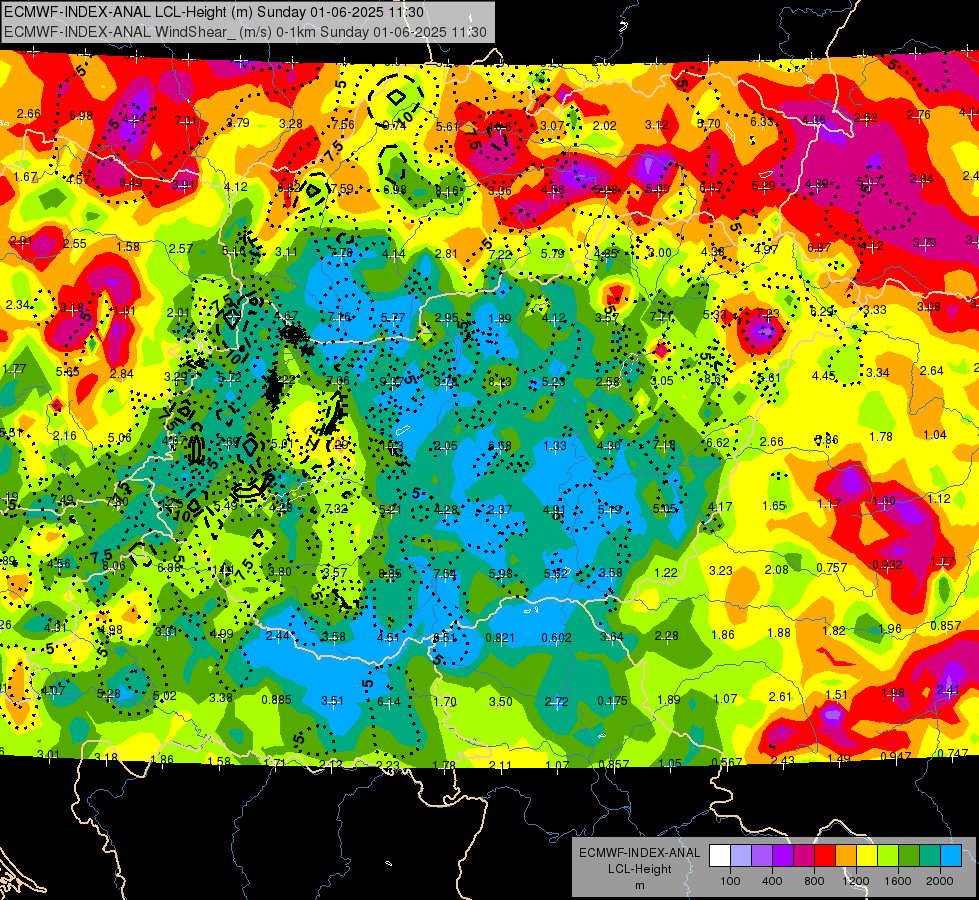Screen dimensions: 979x900
Task: Click the WindShear_ (m/s) 0-1km title line
Action: (x=245, y=32)
